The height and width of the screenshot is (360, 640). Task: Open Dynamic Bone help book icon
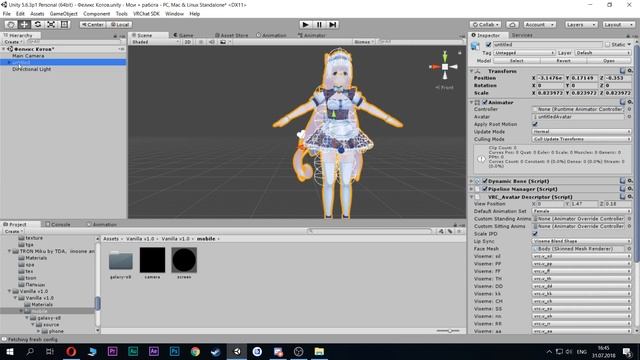pos(622,181)
